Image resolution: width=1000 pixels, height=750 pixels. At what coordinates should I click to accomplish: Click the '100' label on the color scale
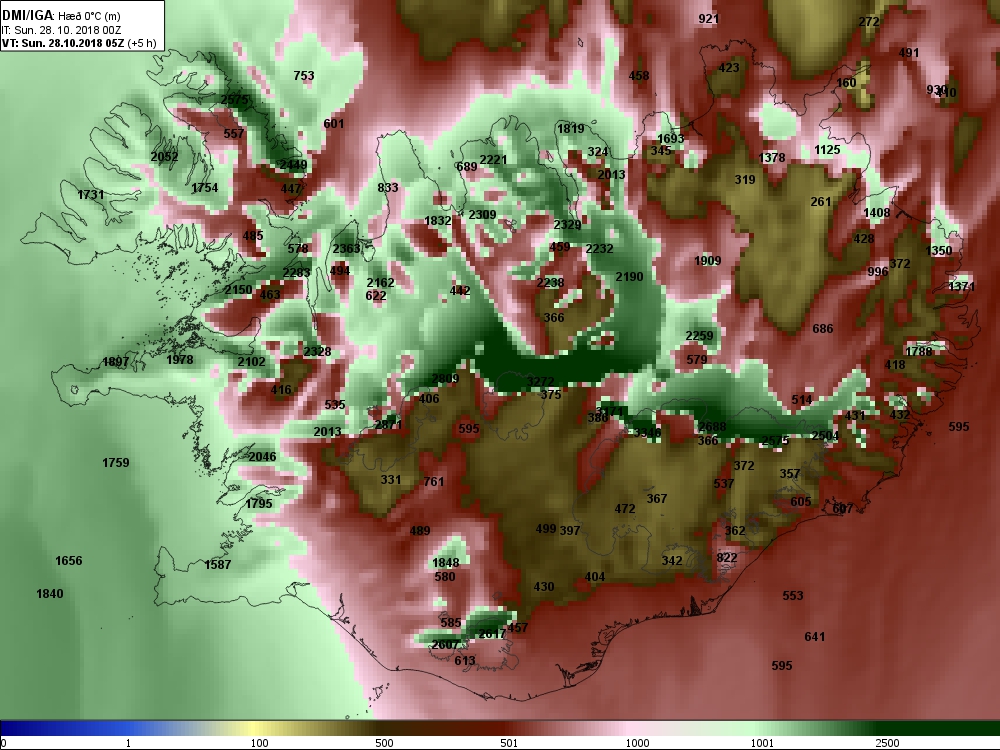click(260, 743)
